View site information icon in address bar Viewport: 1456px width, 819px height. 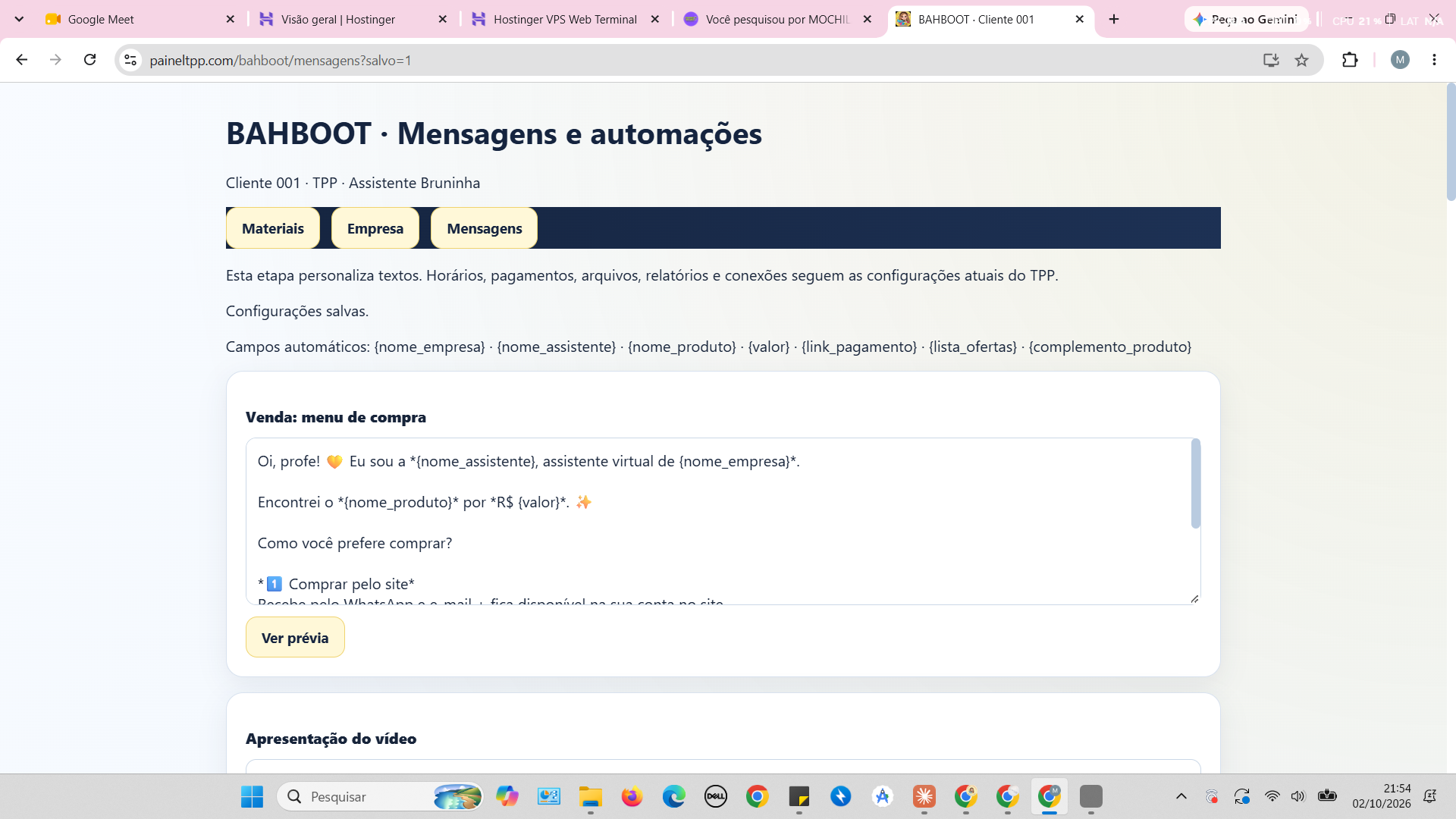click(x=130, y=60)
